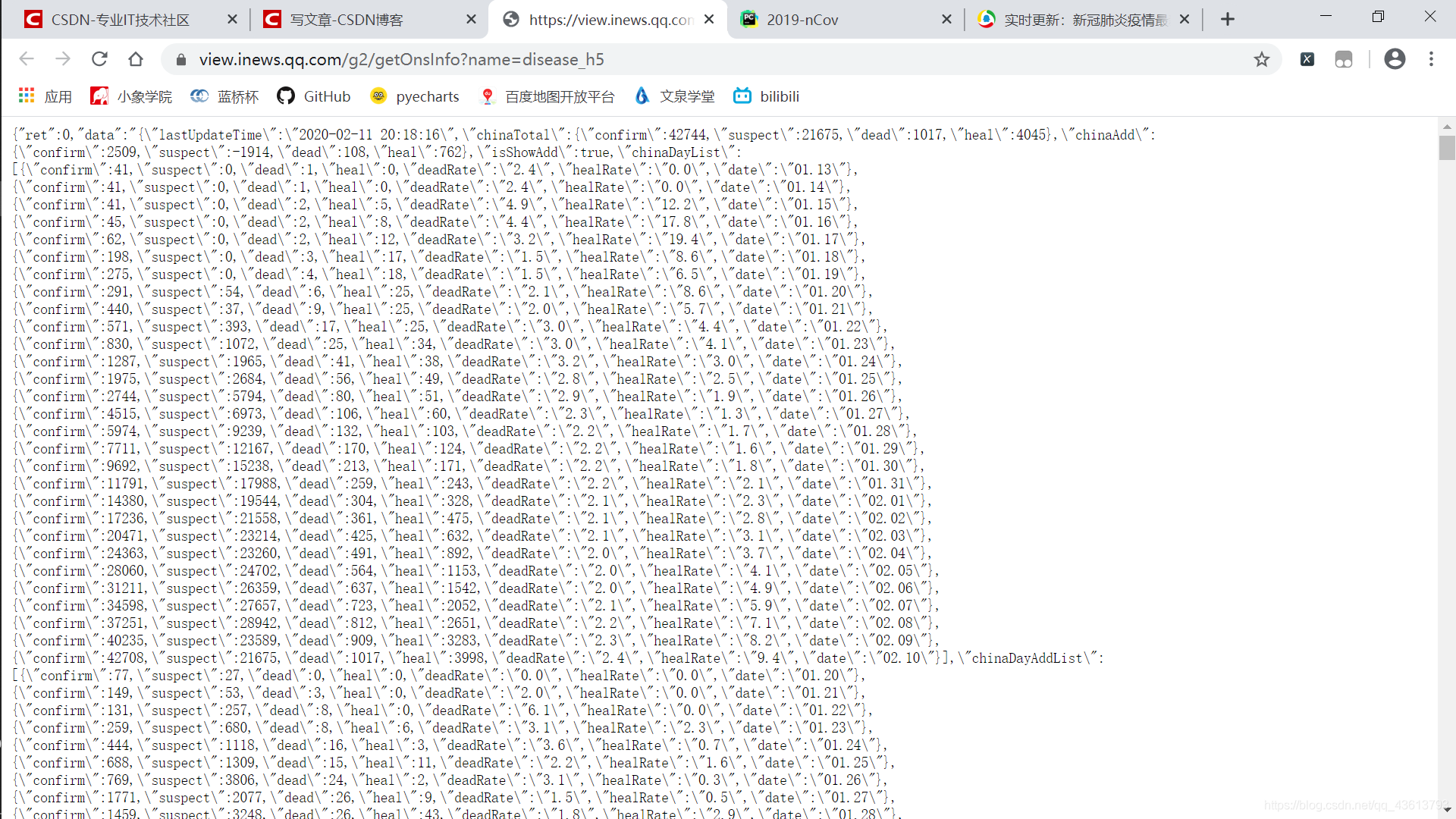Open the Apps (应用) shortcut
Image resolution: width=1456 pixels, height=819 pixels.
point(45,96)
